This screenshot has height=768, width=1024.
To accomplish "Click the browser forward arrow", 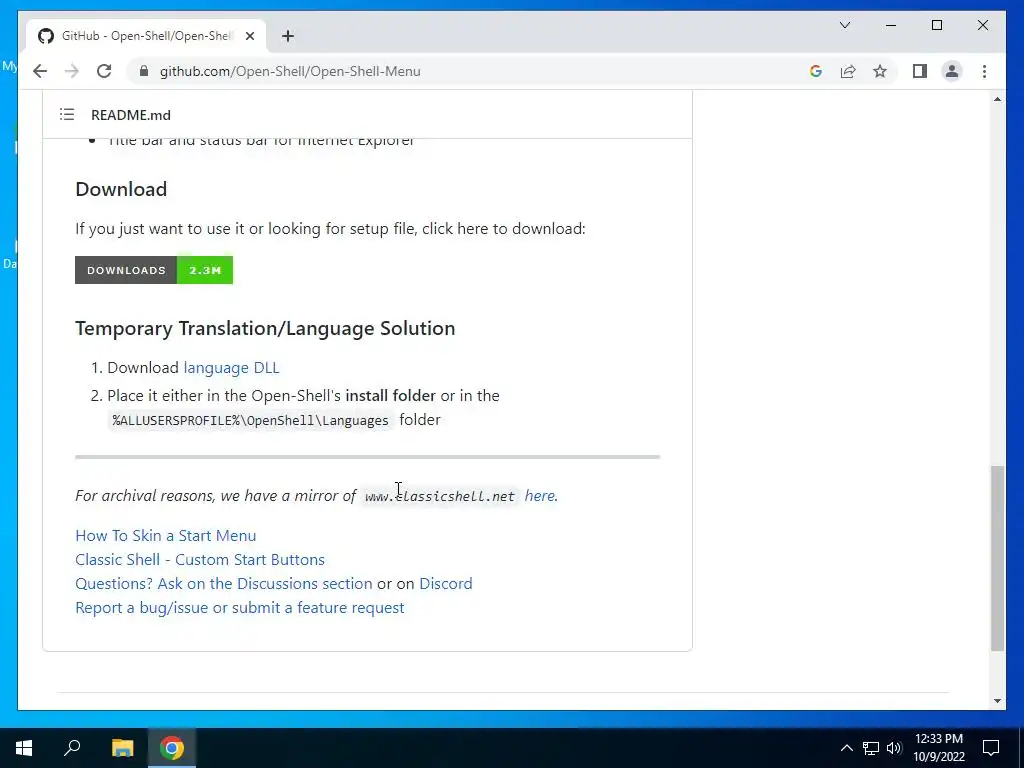I will [x=72, y=71].
